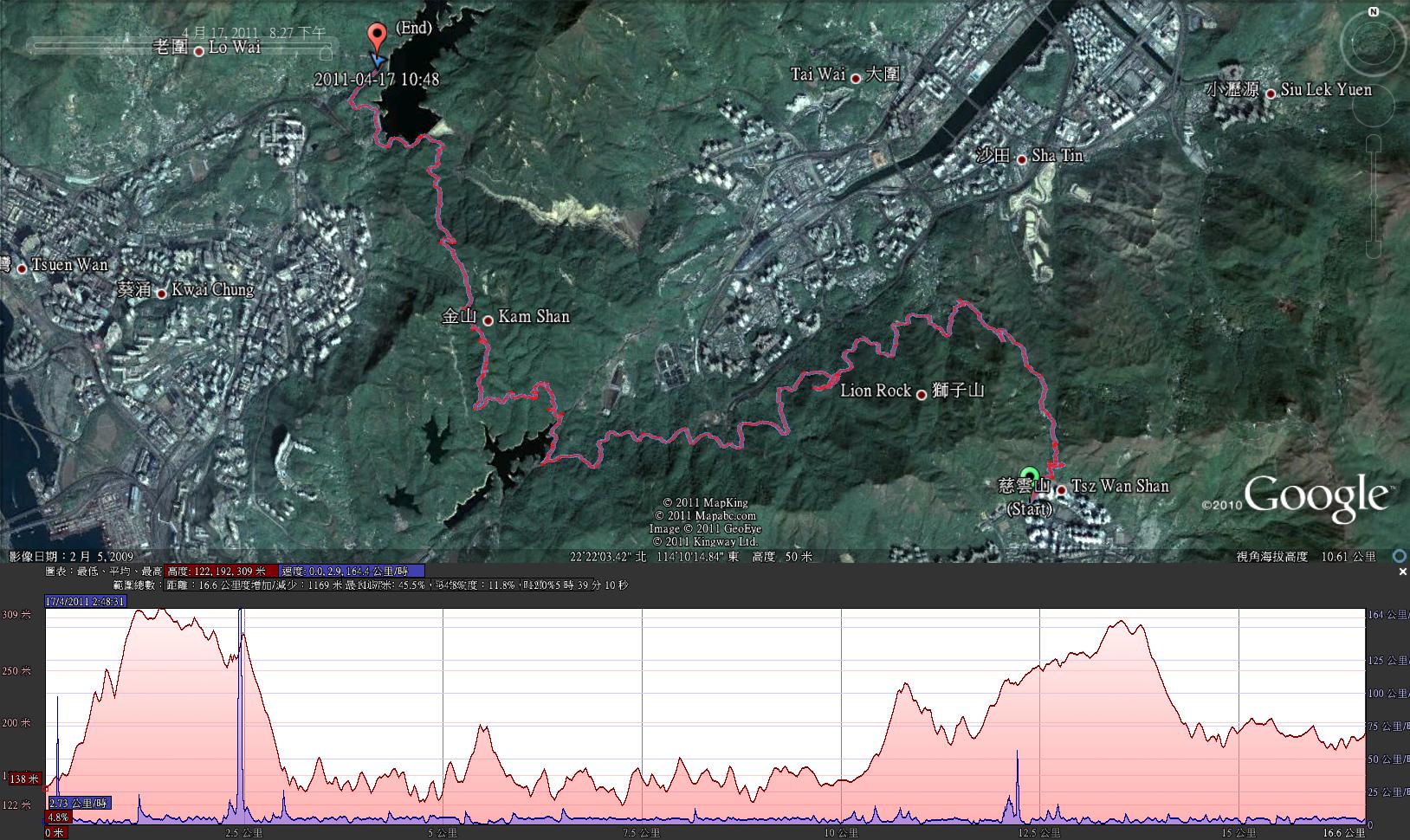Click the move joystick circle

(1374, 105)
